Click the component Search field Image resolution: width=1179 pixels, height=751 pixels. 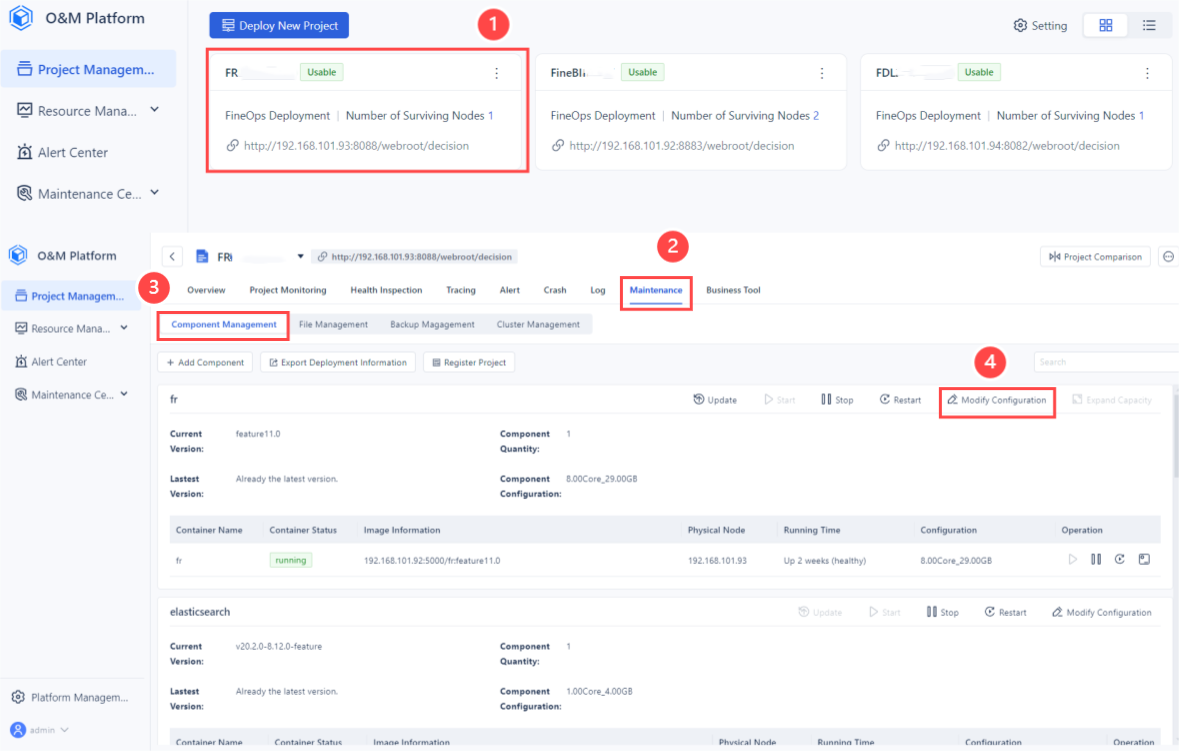tap(1105, 362)
